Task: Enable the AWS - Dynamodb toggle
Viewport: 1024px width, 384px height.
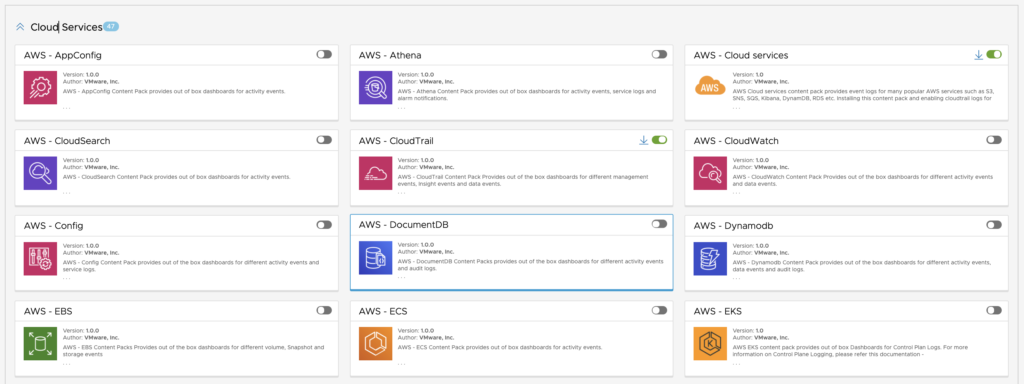Action: (994, 225)
